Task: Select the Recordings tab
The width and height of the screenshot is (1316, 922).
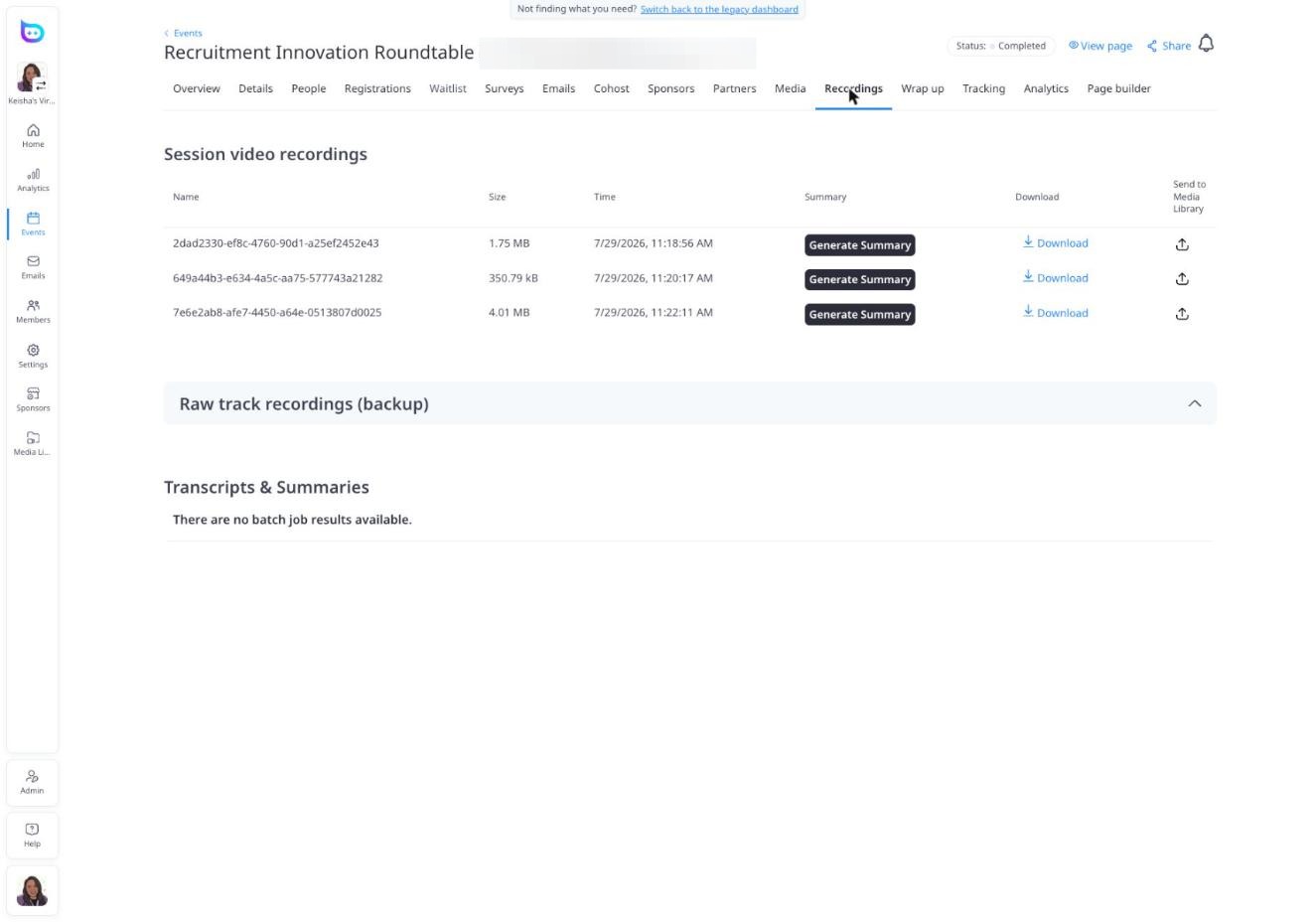Action: pos(853,88)
